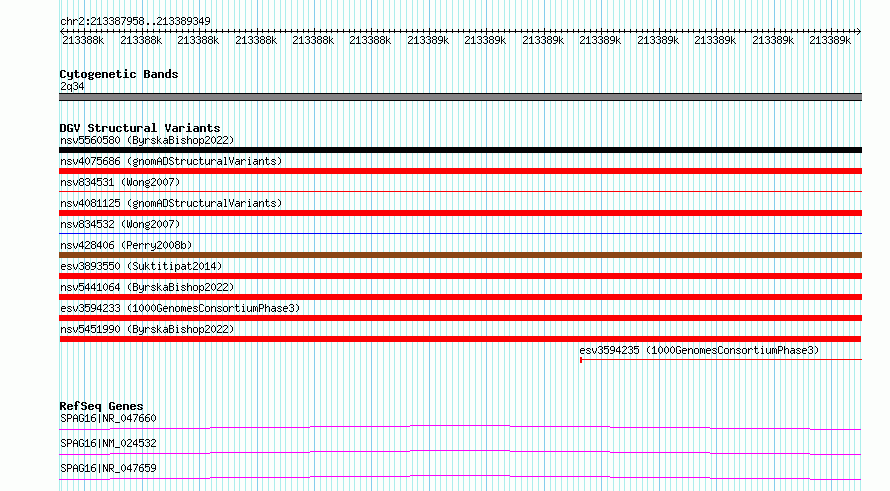Click the right arrowhead of the ruler
This screenshot has height=491, width=890.
tap(858, 32)
